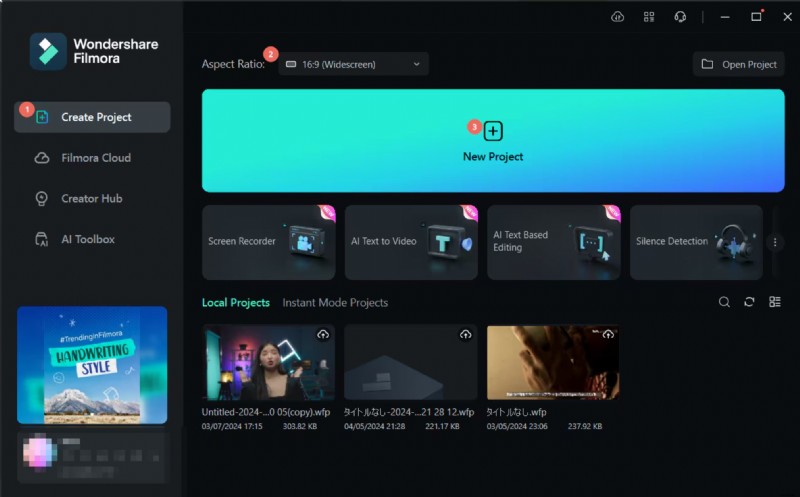This screenshot has width=800, height=497.
Task: Select the Local Projects tab
Action: pos(235,302)
